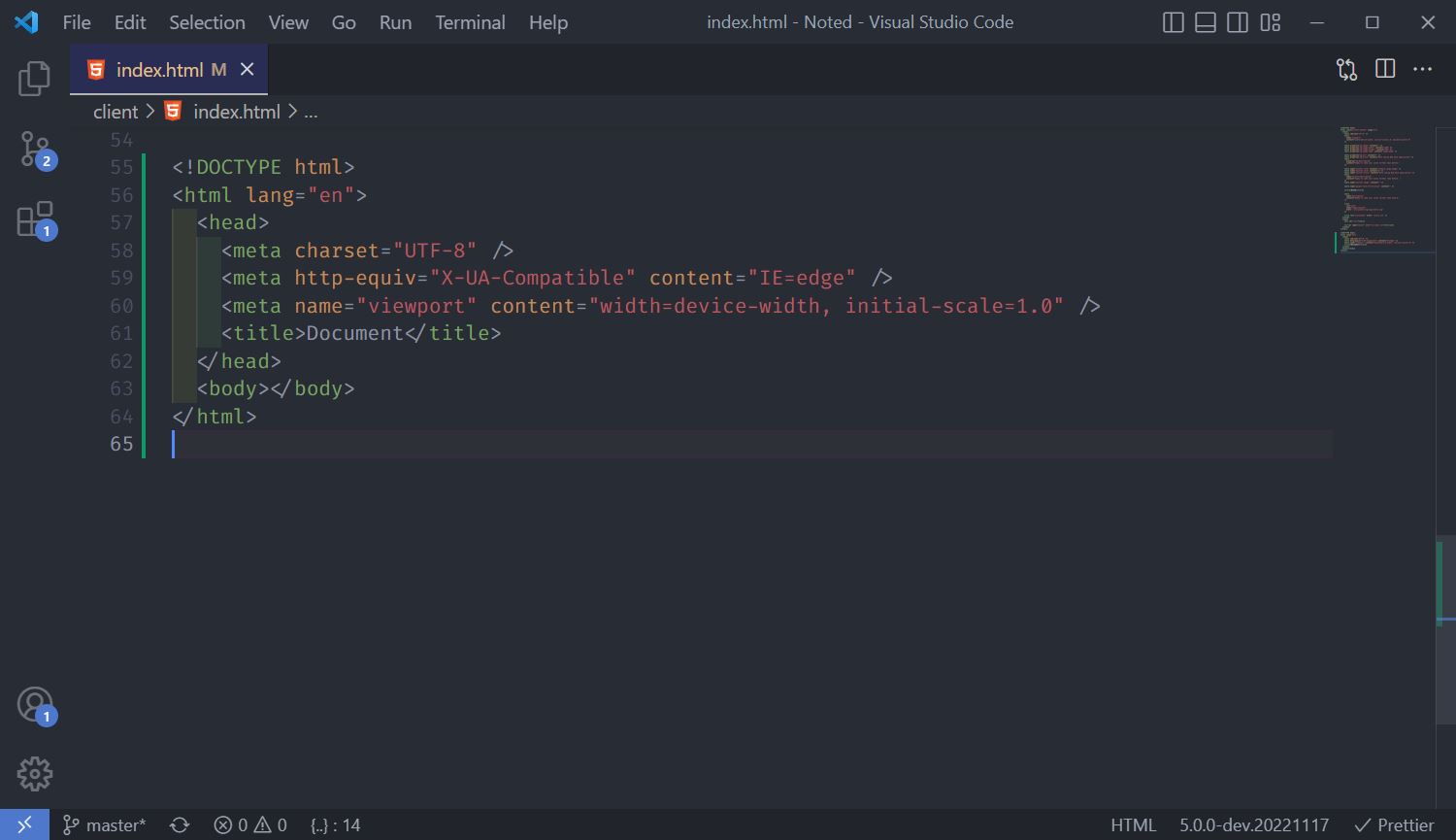Click the 5.0.0-dev.20221117 version status
This screenshot has width=1456, height=840.
(x=1254, y=824)
